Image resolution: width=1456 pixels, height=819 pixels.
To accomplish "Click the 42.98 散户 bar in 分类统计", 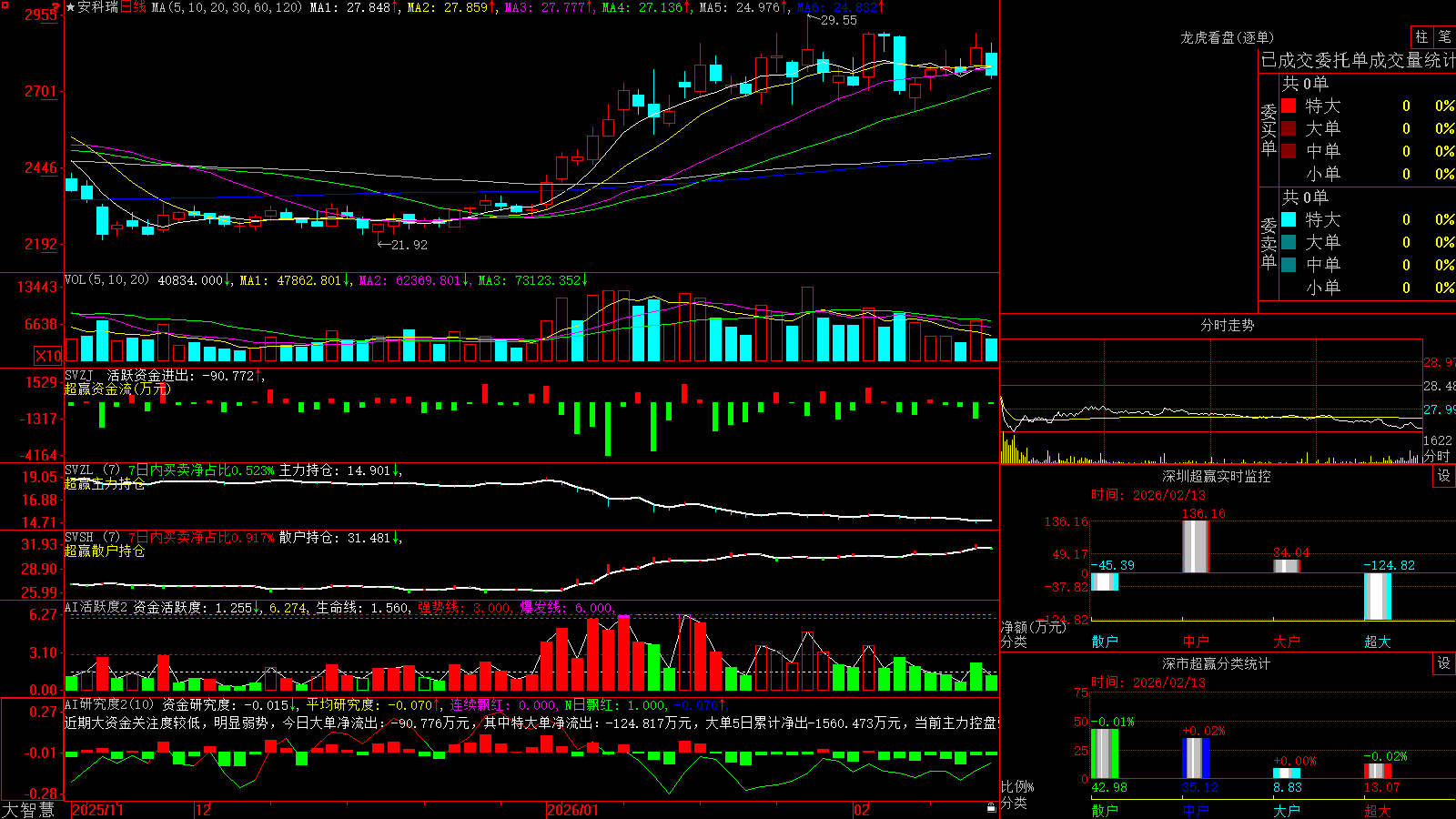I will click(1105, 753).
